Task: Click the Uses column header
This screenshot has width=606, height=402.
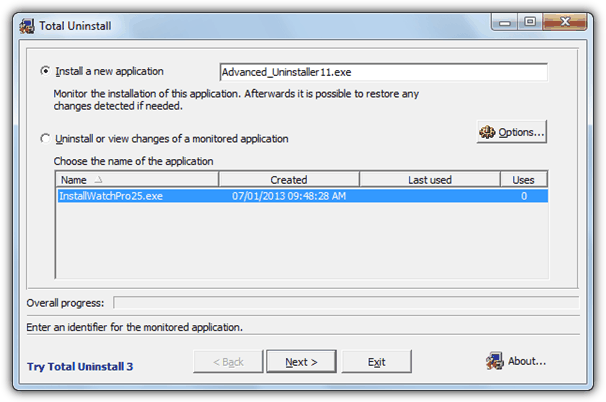Action: [523, 180]
